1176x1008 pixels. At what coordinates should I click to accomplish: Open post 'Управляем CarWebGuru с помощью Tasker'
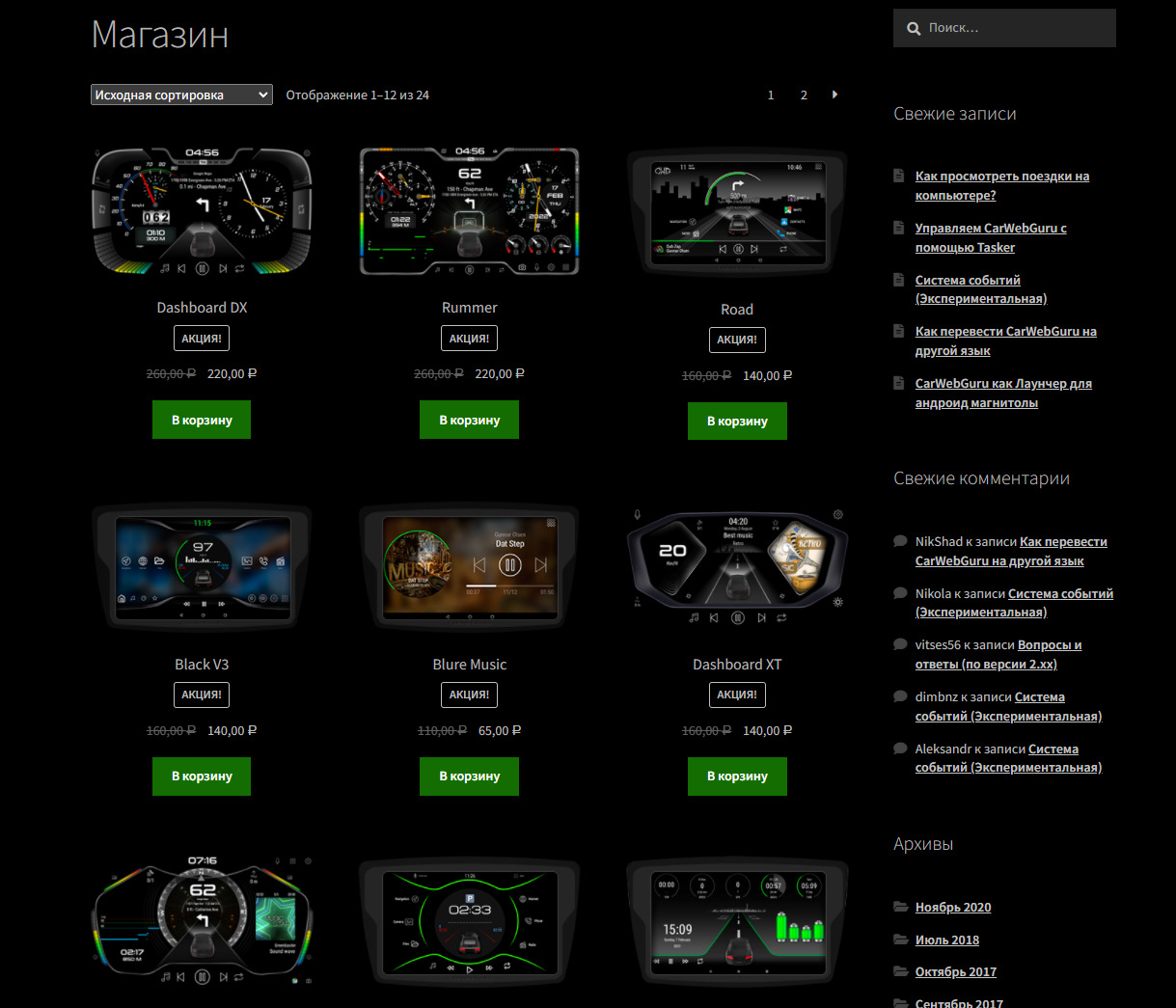pos(991,237)
